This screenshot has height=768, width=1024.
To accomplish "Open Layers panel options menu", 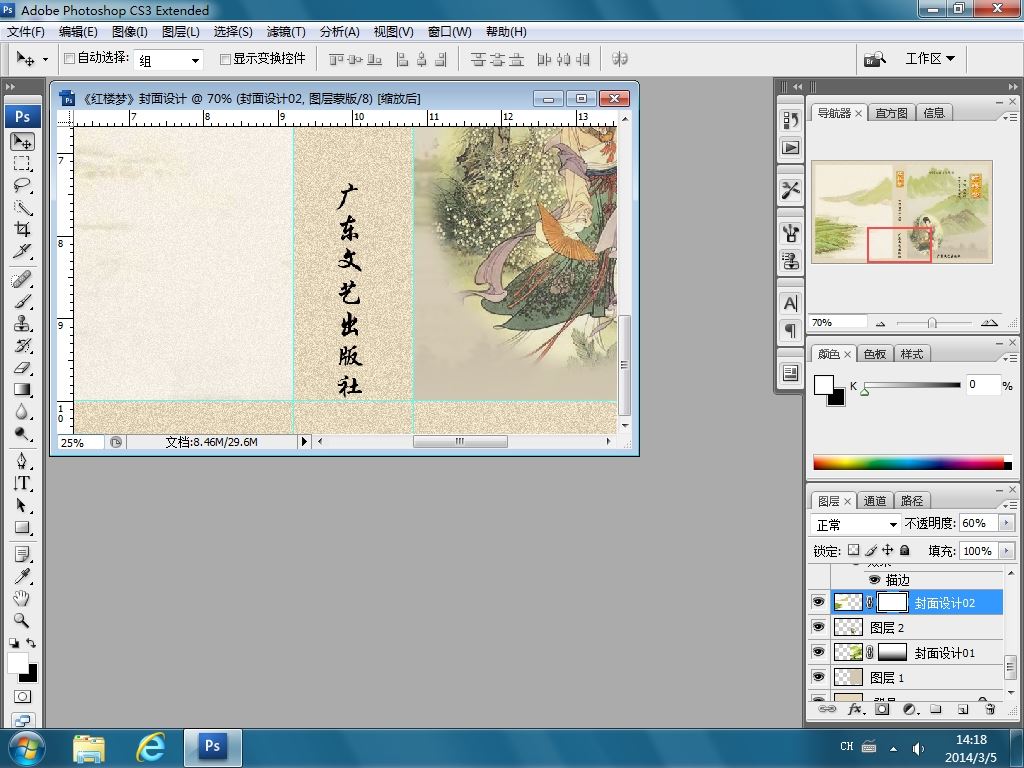I will [x=1010, y=505].
